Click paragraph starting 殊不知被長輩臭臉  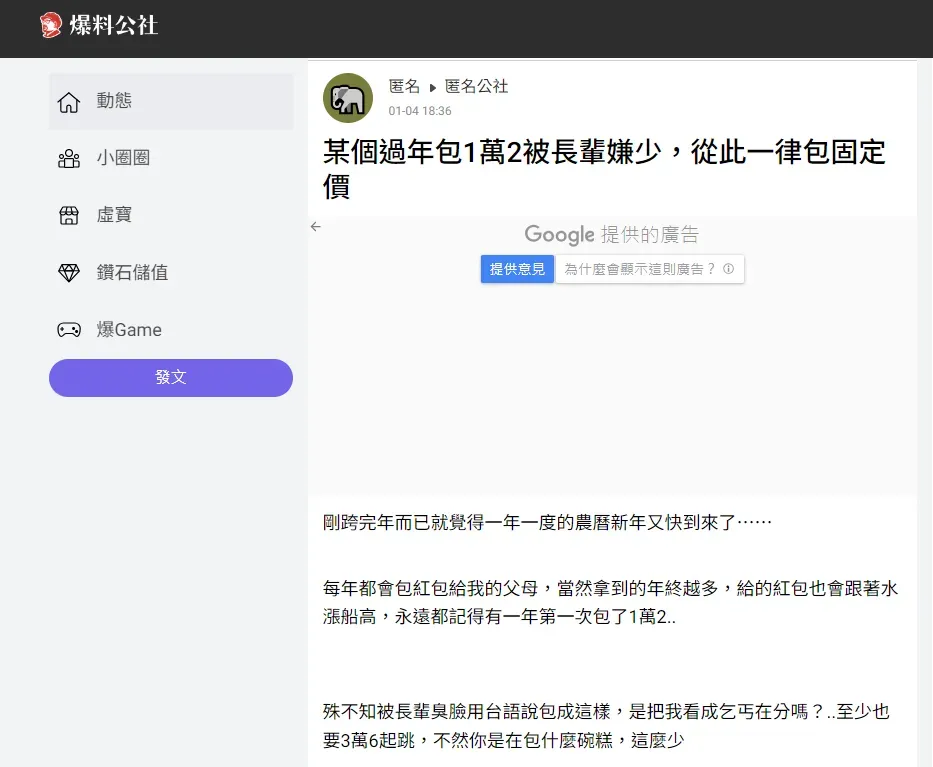pos(606,726)
